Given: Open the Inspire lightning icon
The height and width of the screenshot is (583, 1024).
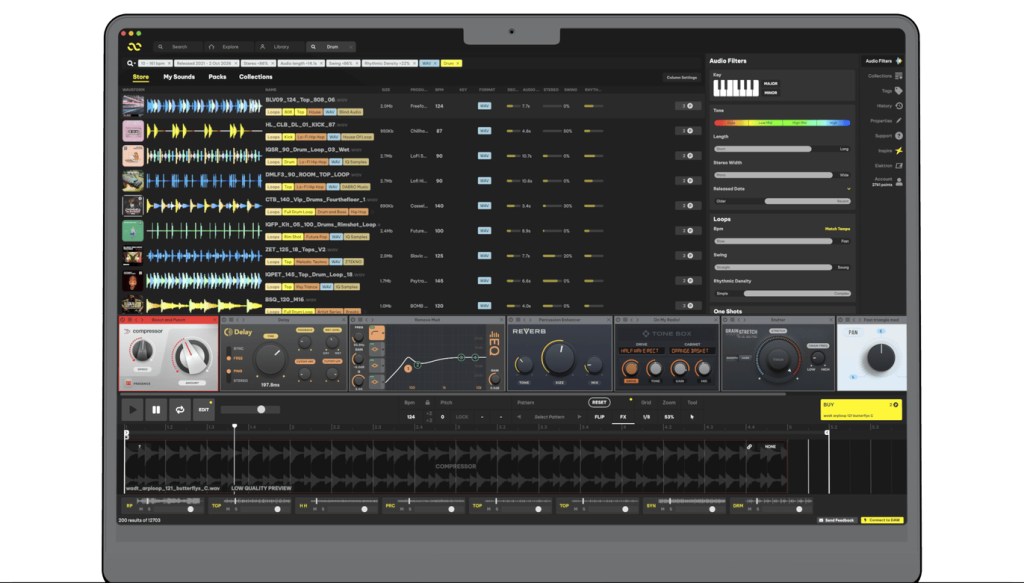Looking at the screenshot, I should [x=899, y=151].
